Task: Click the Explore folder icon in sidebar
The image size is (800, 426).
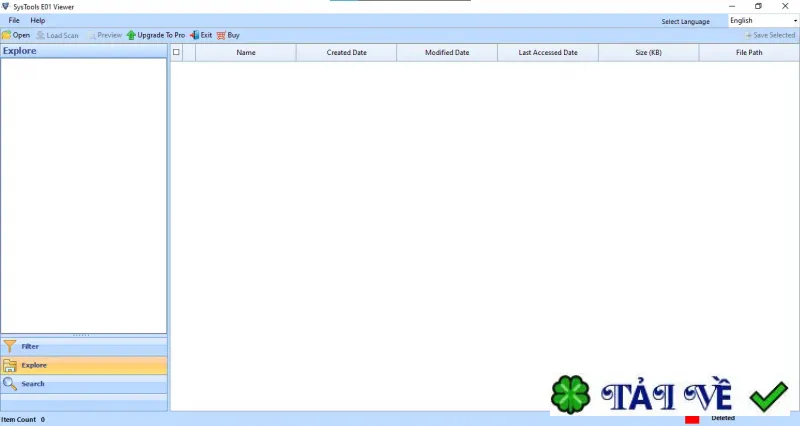Action: [10, 365]
